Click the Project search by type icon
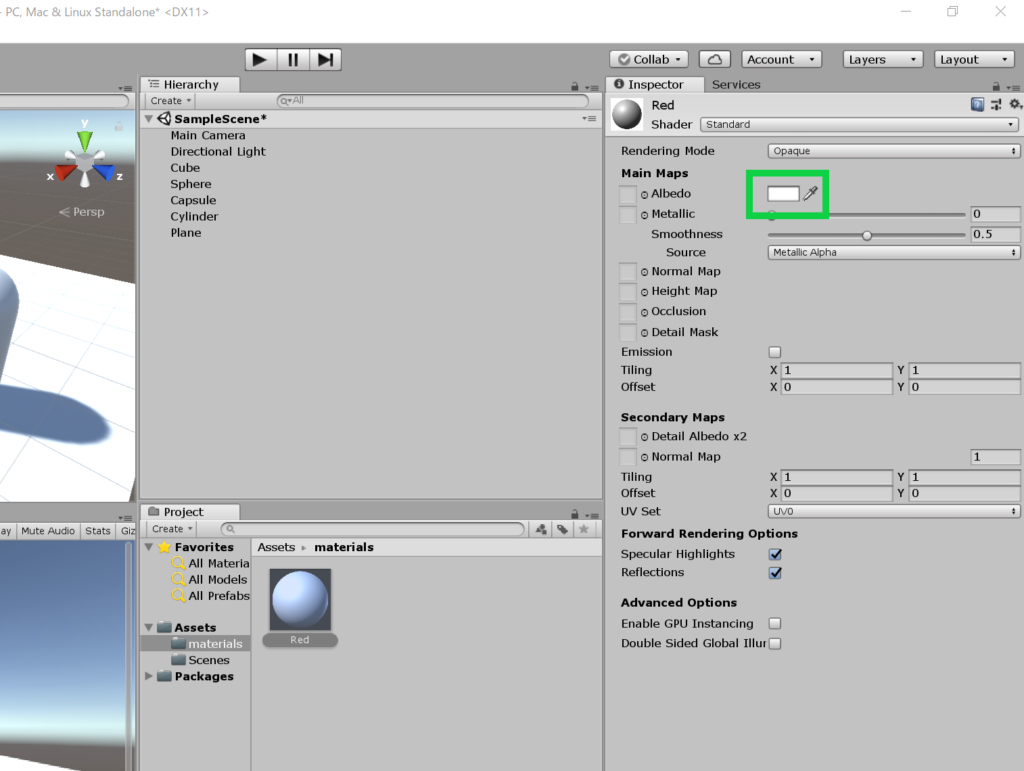This screenshot has height=771, width=1024. point(541,529)
